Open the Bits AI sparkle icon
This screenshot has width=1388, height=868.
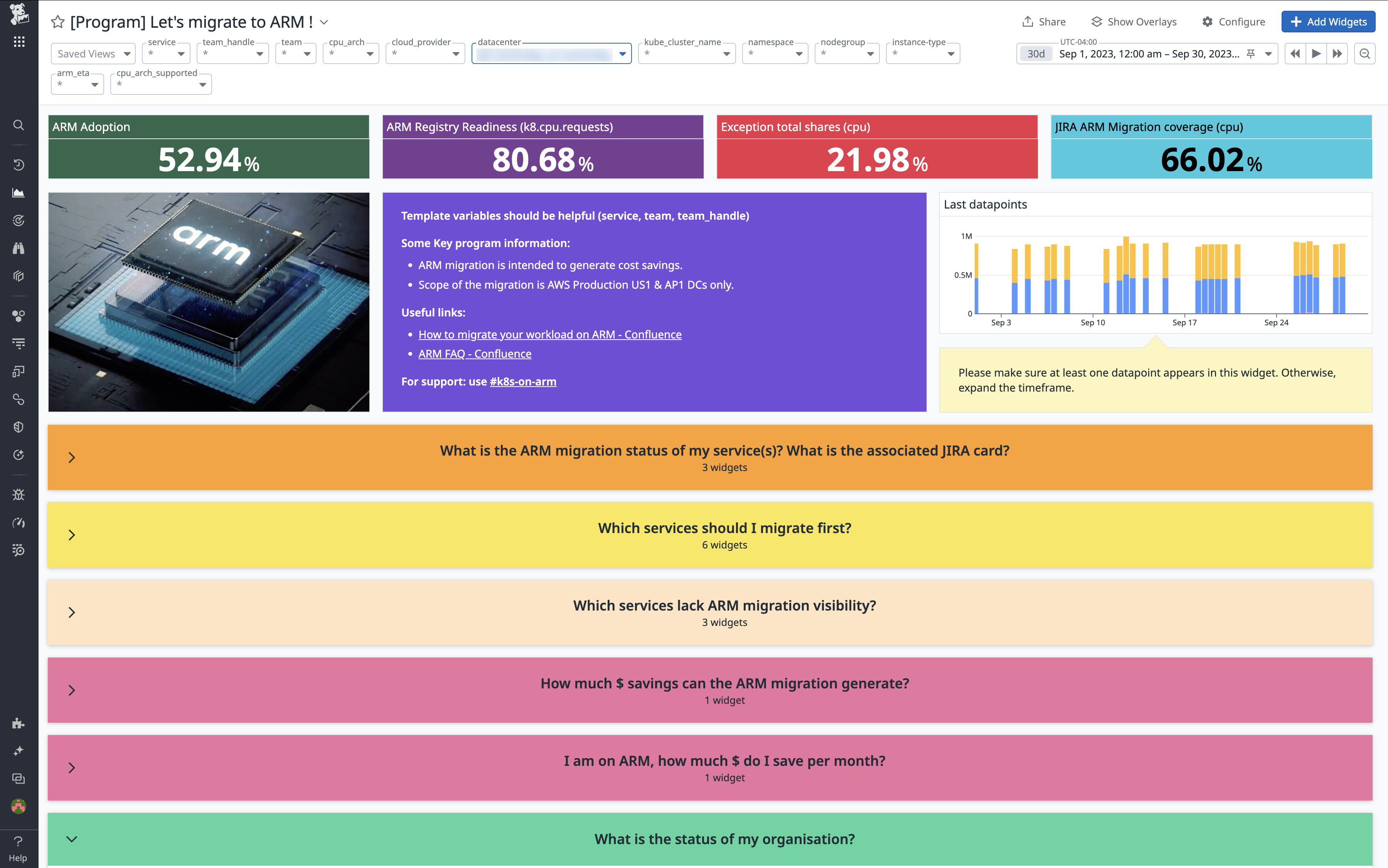(19, 750)
